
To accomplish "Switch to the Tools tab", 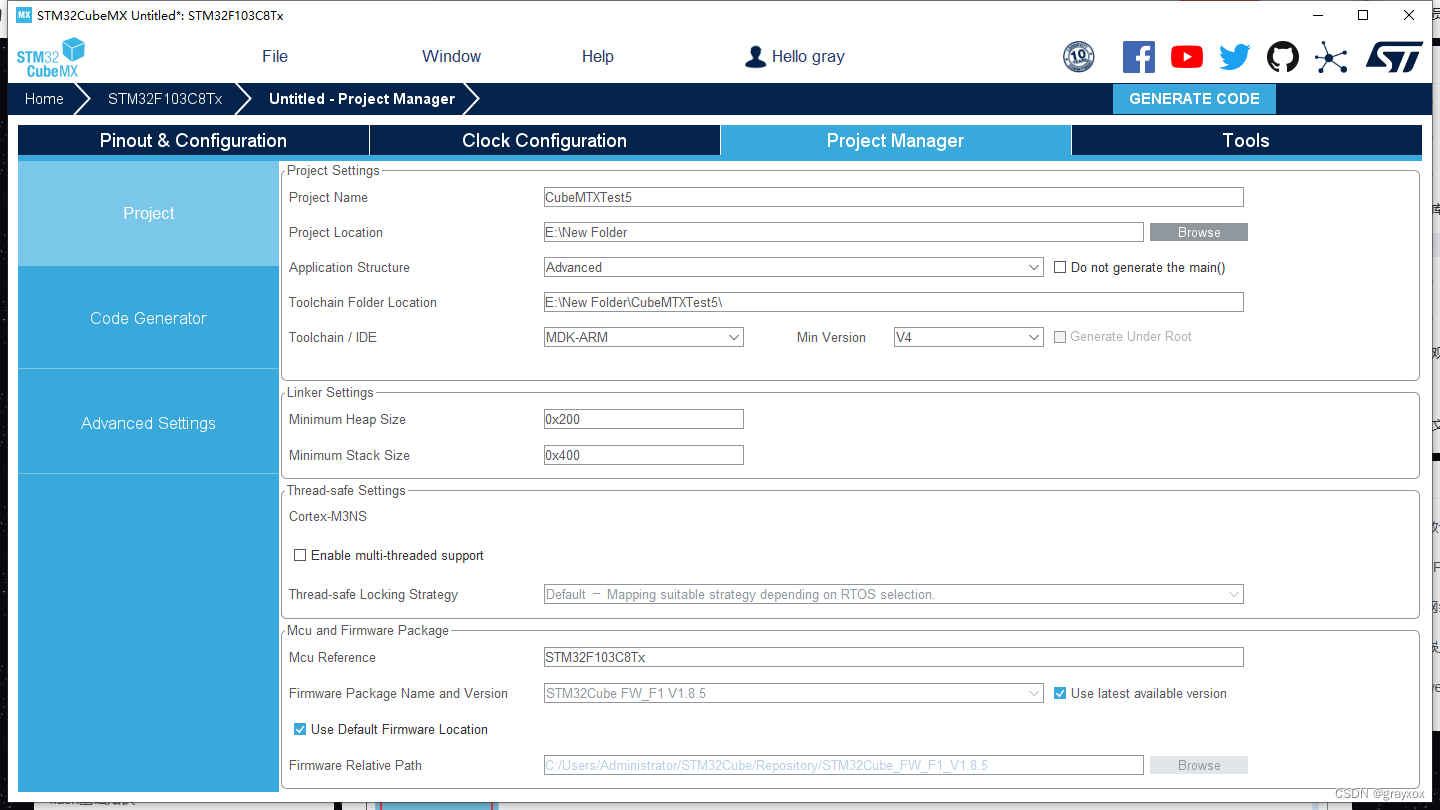I will 1246,140.
